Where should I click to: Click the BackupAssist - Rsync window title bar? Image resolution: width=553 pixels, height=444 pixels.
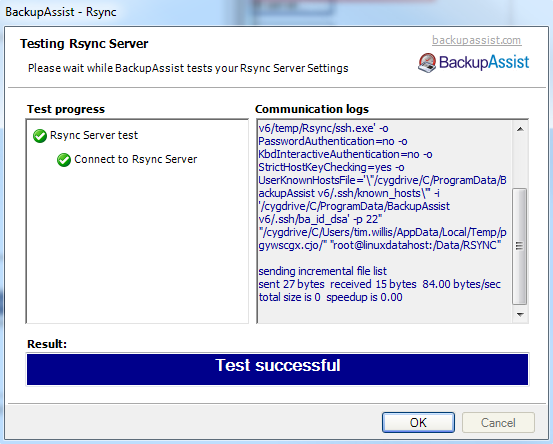tap(276, 12)
